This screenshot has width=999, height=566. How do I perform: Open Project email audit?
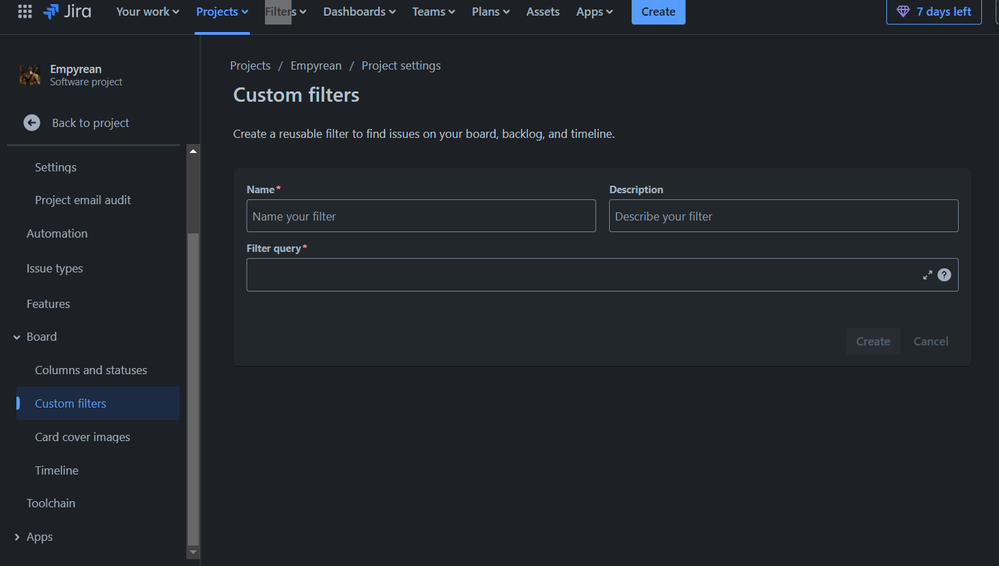[83, 200]
